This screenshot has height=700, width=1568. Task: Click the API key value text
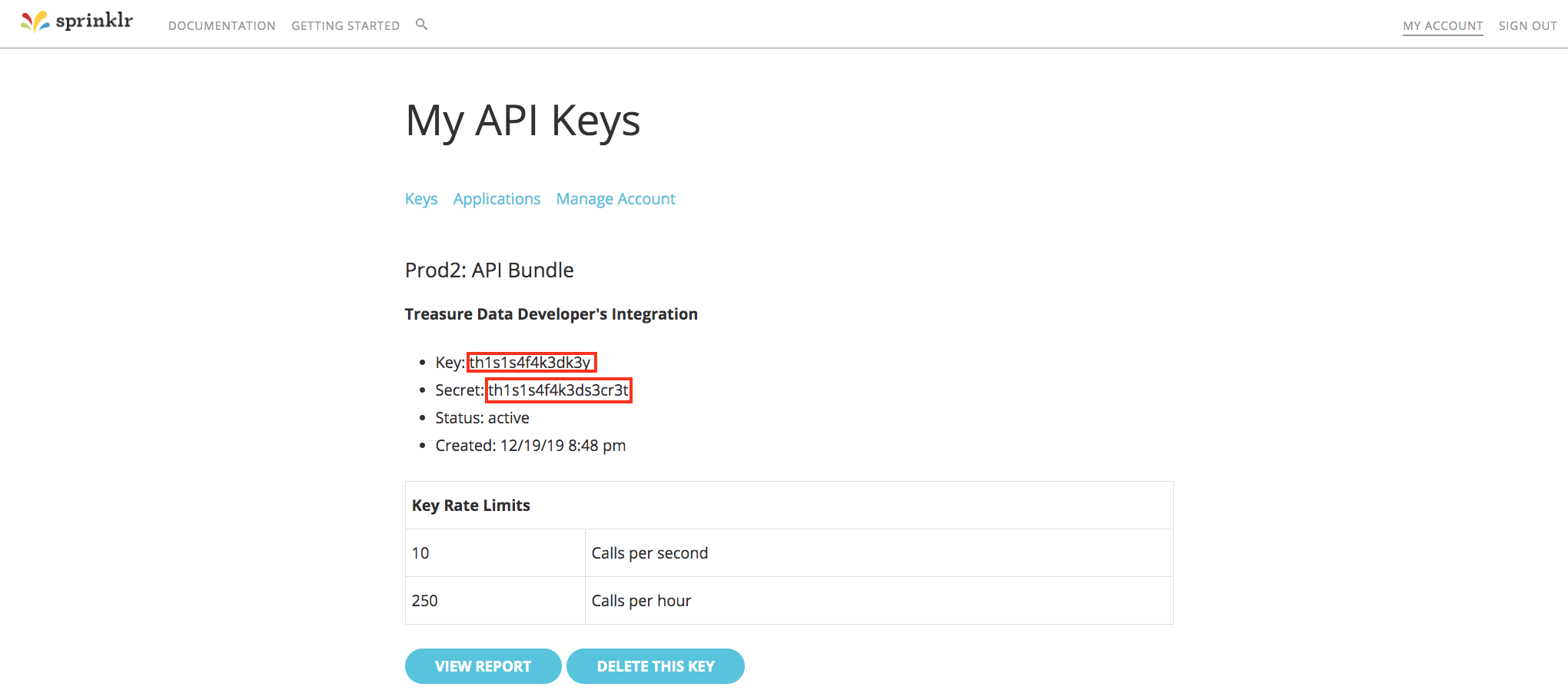pyautogui.click(x=530, y=363)
